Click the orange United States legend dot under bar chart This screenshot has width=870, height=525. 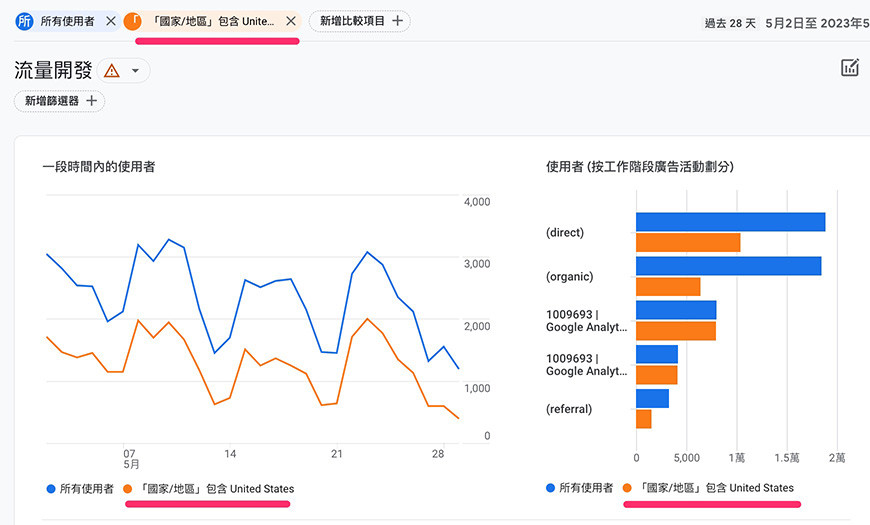coord(627,488)
